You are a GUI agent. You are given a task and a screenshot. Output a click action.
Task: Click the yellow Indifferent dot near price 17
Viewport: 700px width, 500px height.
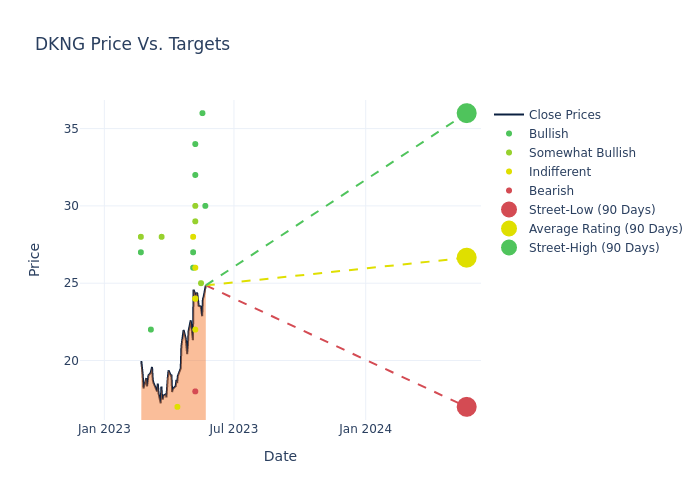(177, 407)
